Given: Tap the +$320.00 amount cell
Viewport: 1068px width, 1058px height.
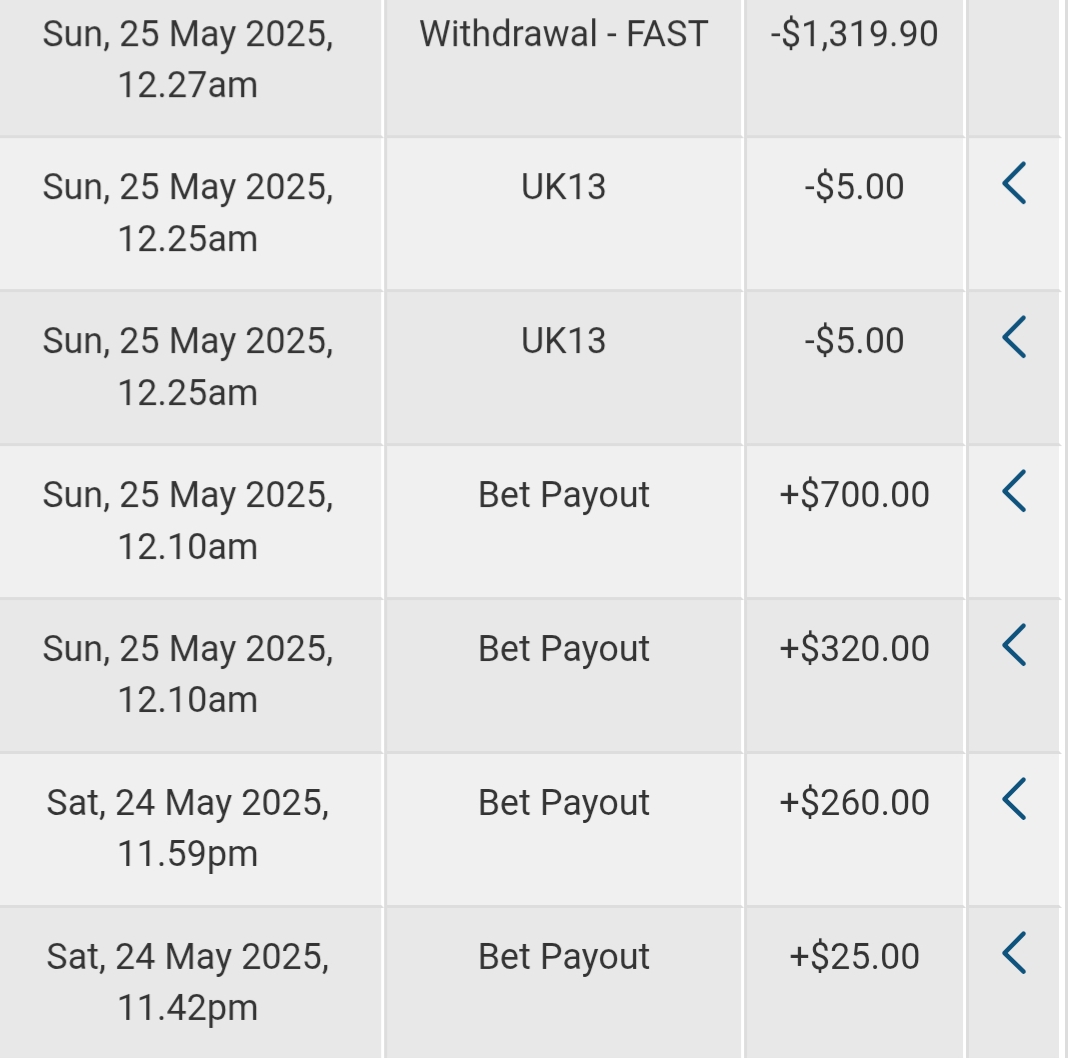Looking at the screenshot, I should [854, 649].
